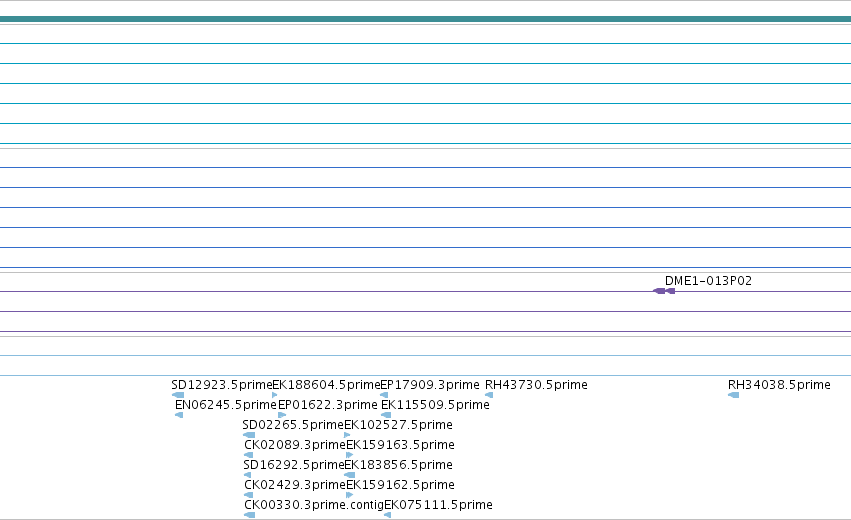Viewport: 851px width, 520px height.
Task: Click the EK159162.5prime label text
Action: [401, 485]
